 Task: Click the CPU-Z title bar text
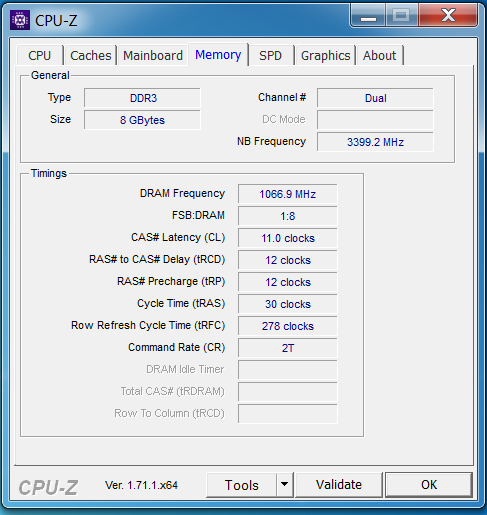point(56,21)
